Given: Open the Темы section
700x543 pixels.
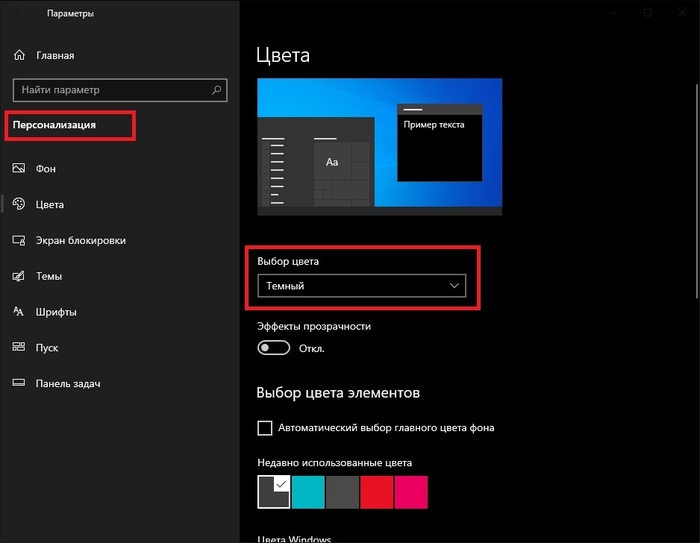Looking at the screenshot, I should click(49, 276).
